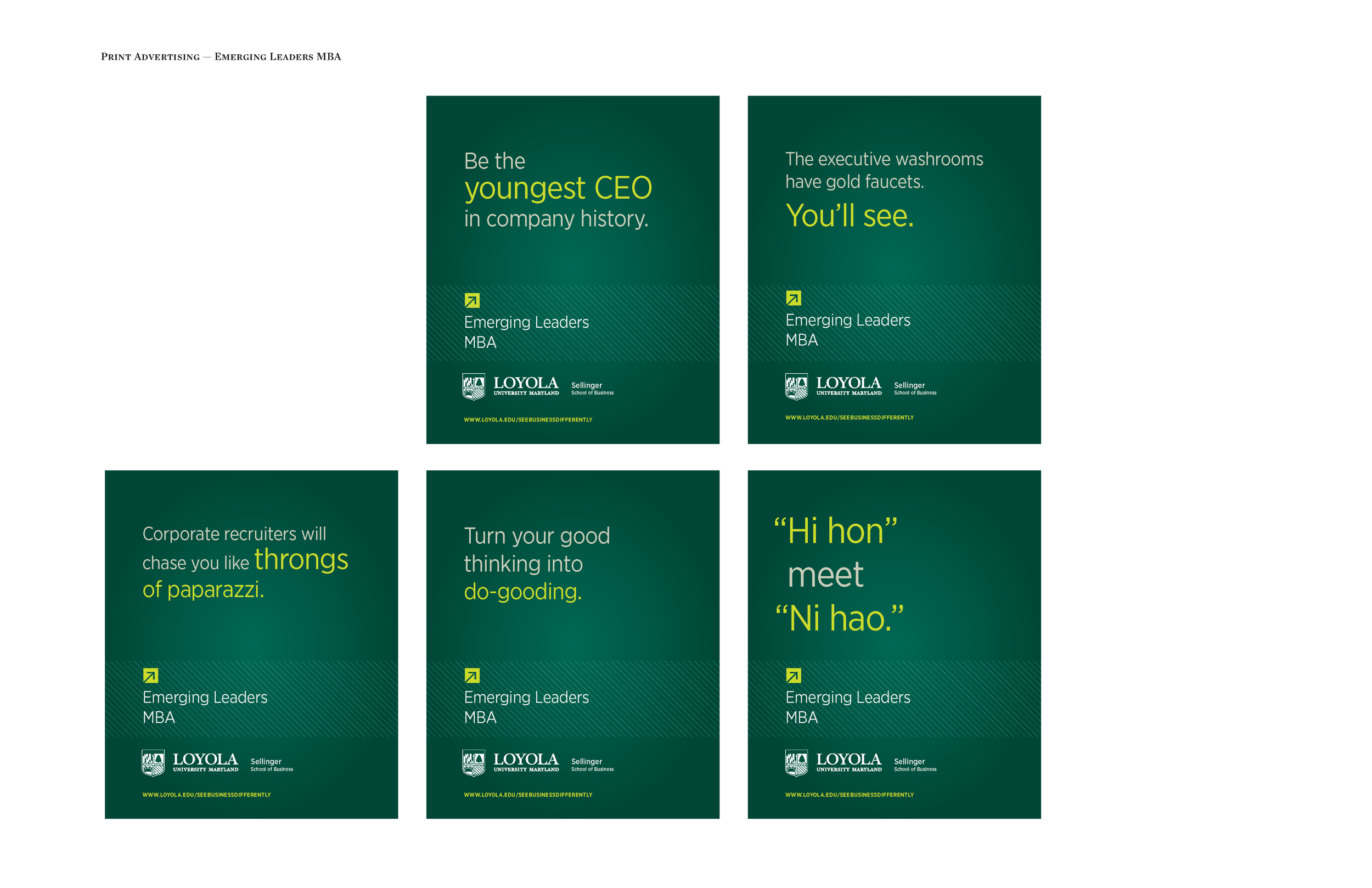Click the Loyola shield crest in gold faucets ad

(x=796, y=386)
